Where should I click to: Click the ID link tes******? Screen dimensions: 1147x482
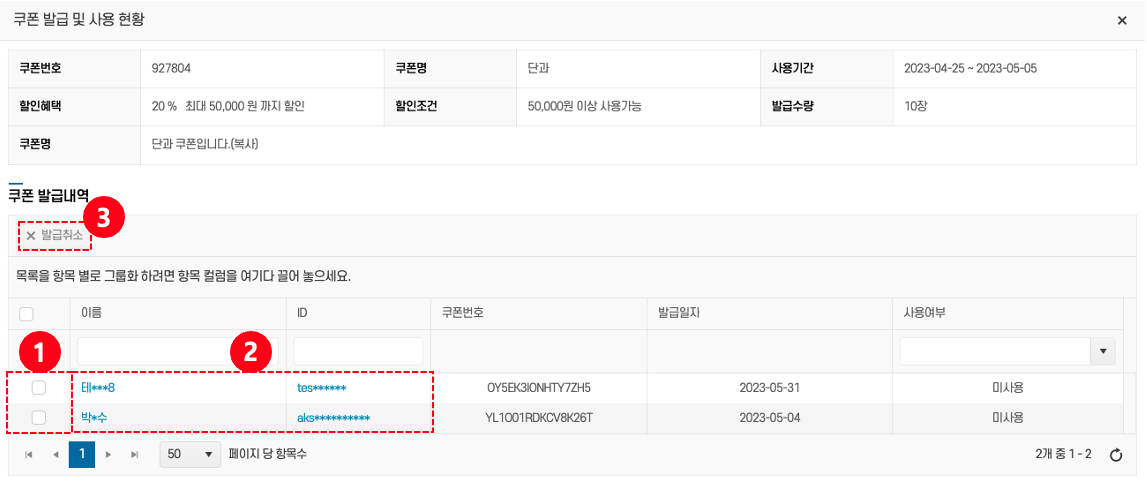tap(321, 387)
